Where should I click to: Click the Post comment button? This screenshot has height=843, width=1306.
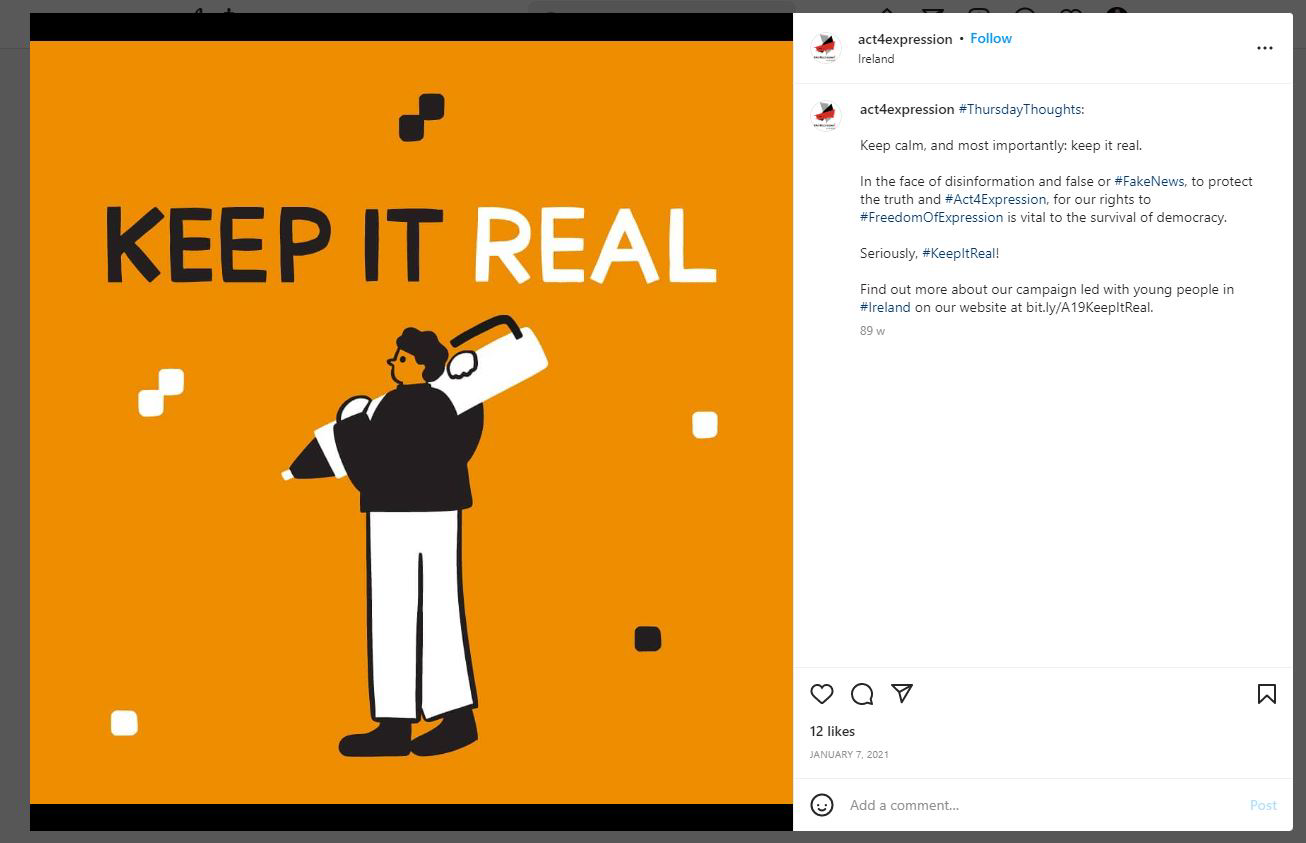[x=1263, y=805]
